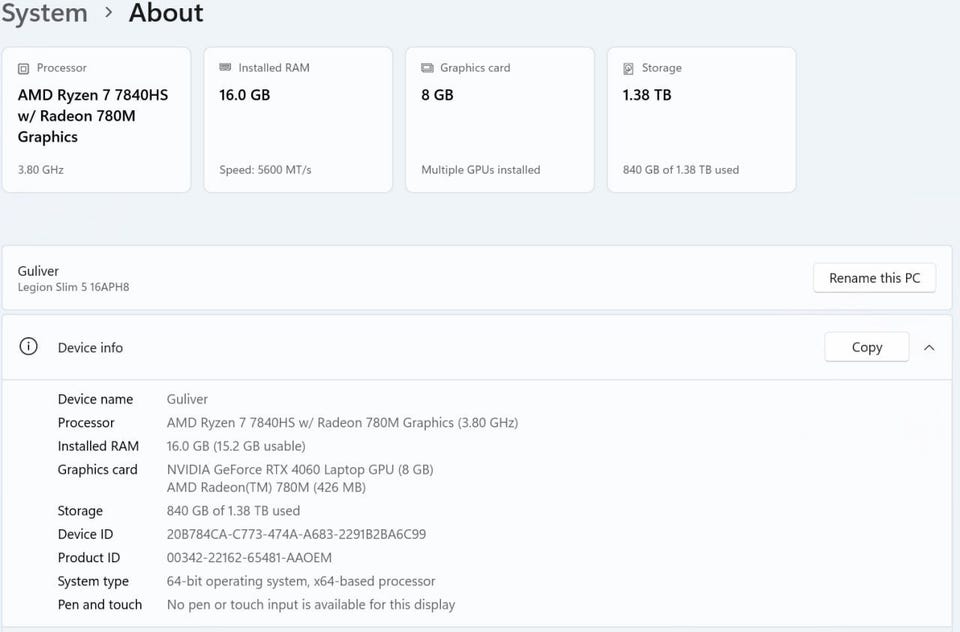Collapse the Device info section chevron
Viewport: 960px width, 632px height.
coord(929,347)
